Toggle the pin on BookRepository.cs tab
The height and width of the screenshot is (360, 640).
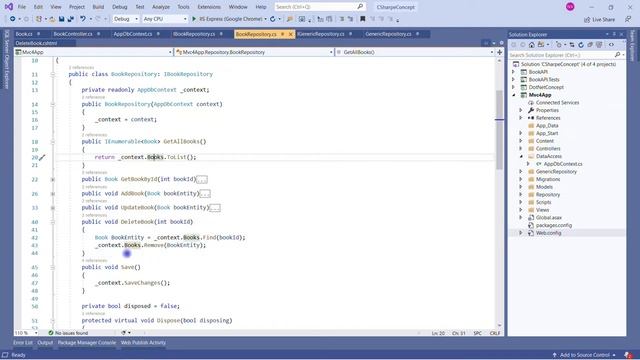coord(282,34)
